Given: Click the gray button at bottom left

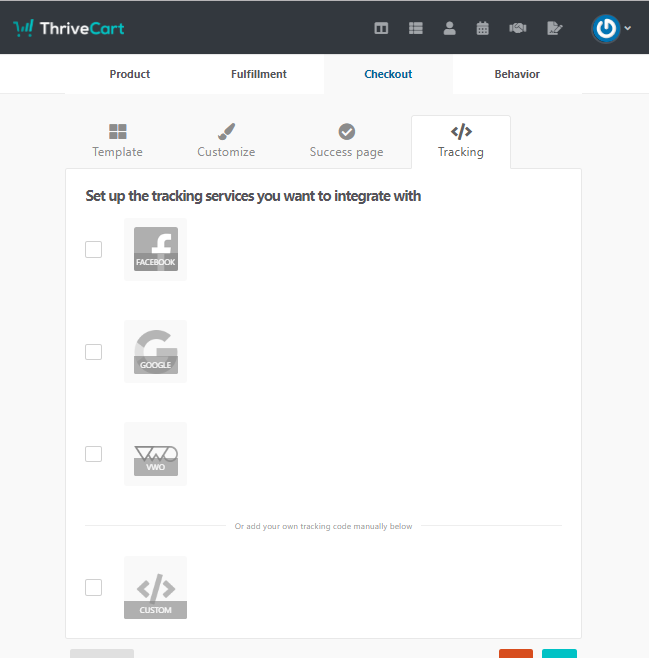Looking at the screenshot, I should pos(102,653).
